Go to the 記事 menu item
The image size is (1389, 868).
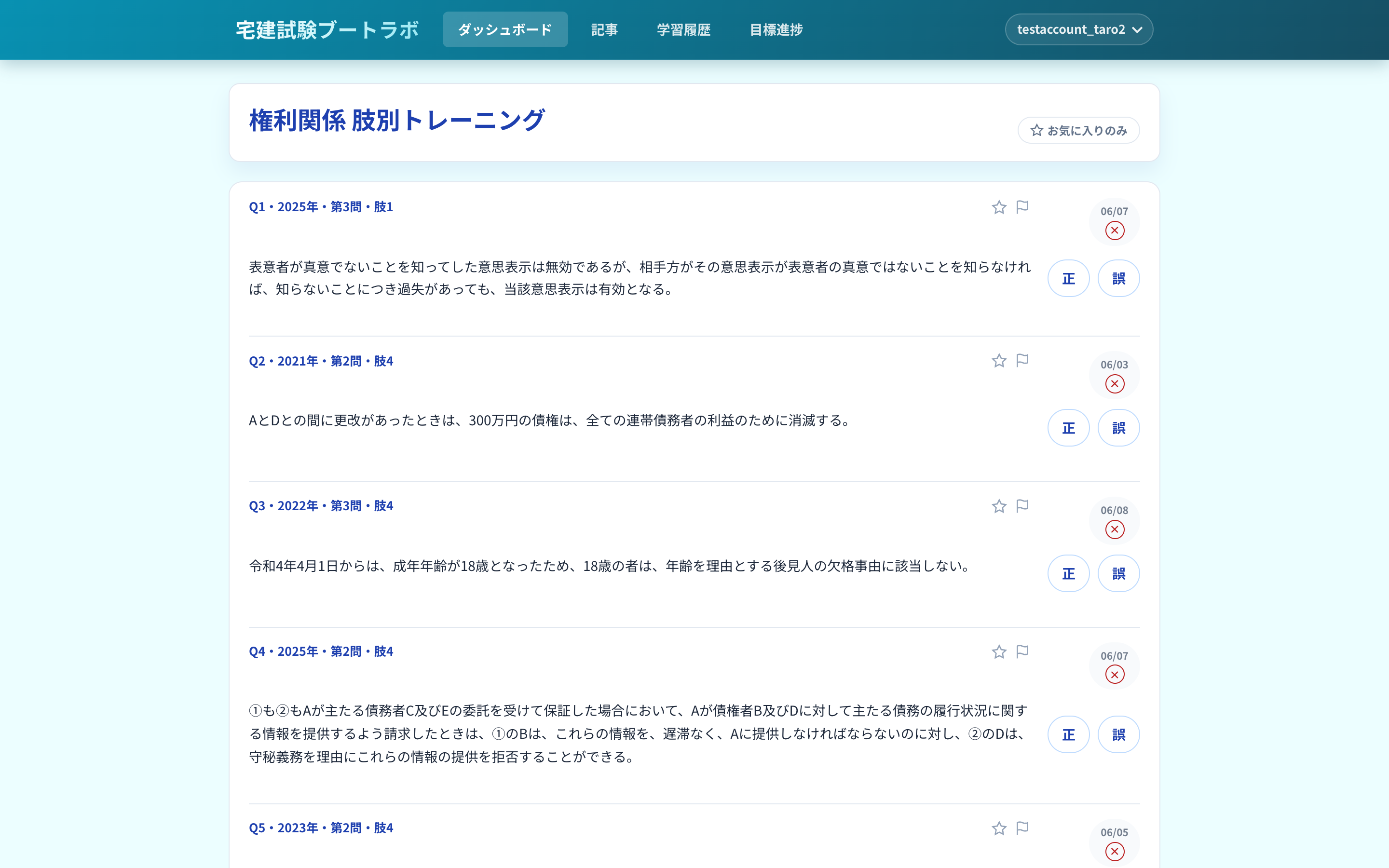604,29
